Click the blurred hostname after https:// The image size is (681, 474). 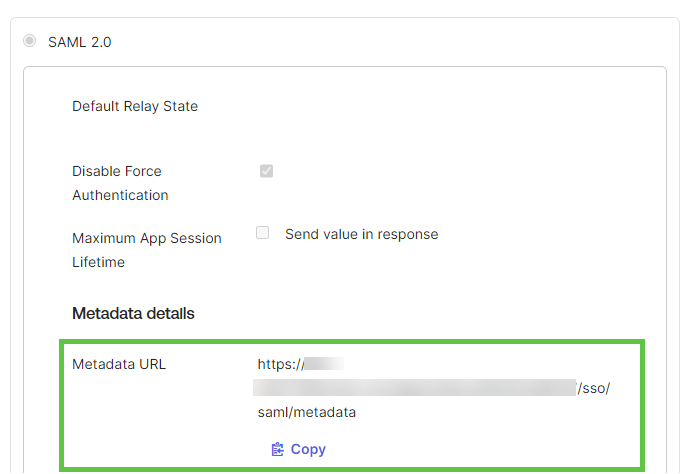click(x=324, y=364)
